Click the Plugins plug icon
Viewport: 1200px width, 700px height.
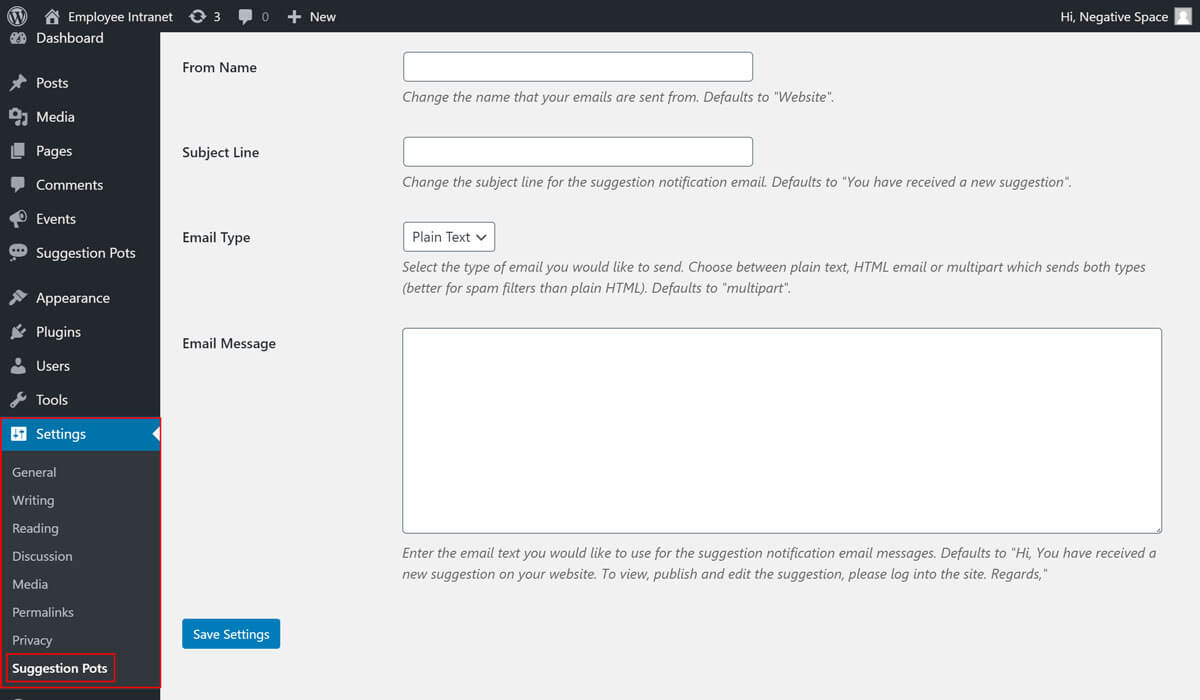coord(18,332)
